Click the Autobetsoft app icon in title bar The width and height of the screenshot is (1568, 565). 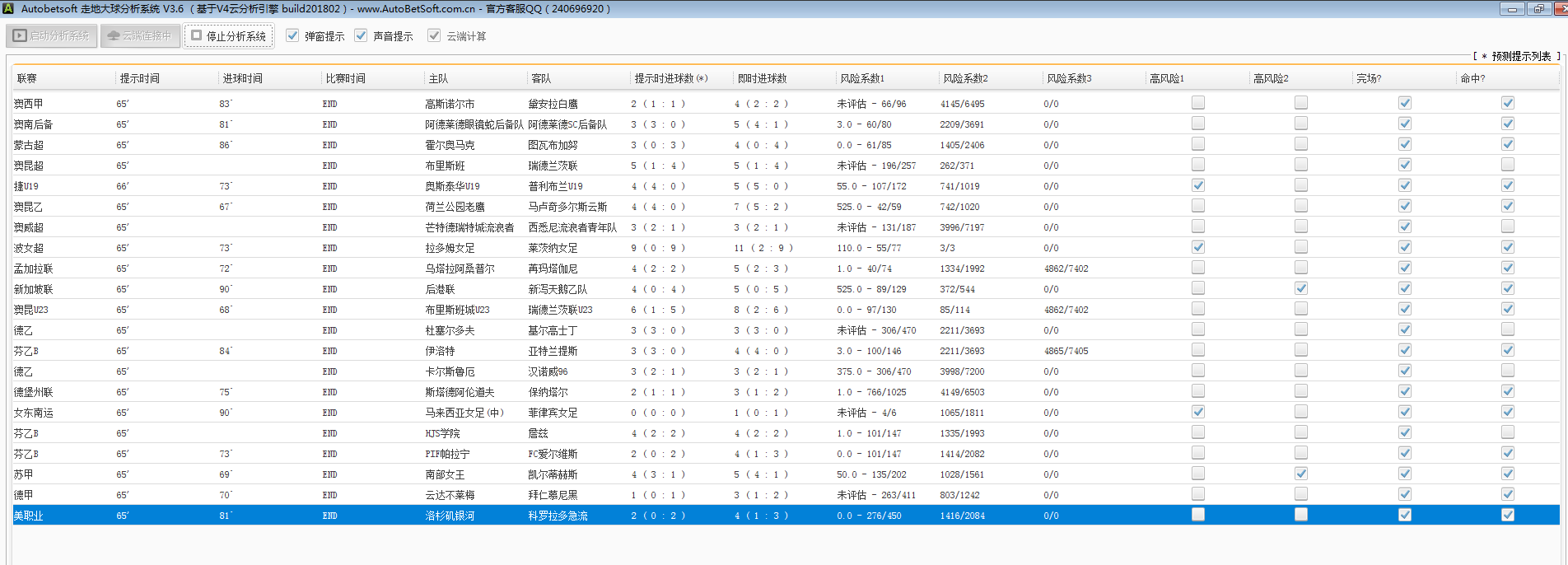point(8,8)
